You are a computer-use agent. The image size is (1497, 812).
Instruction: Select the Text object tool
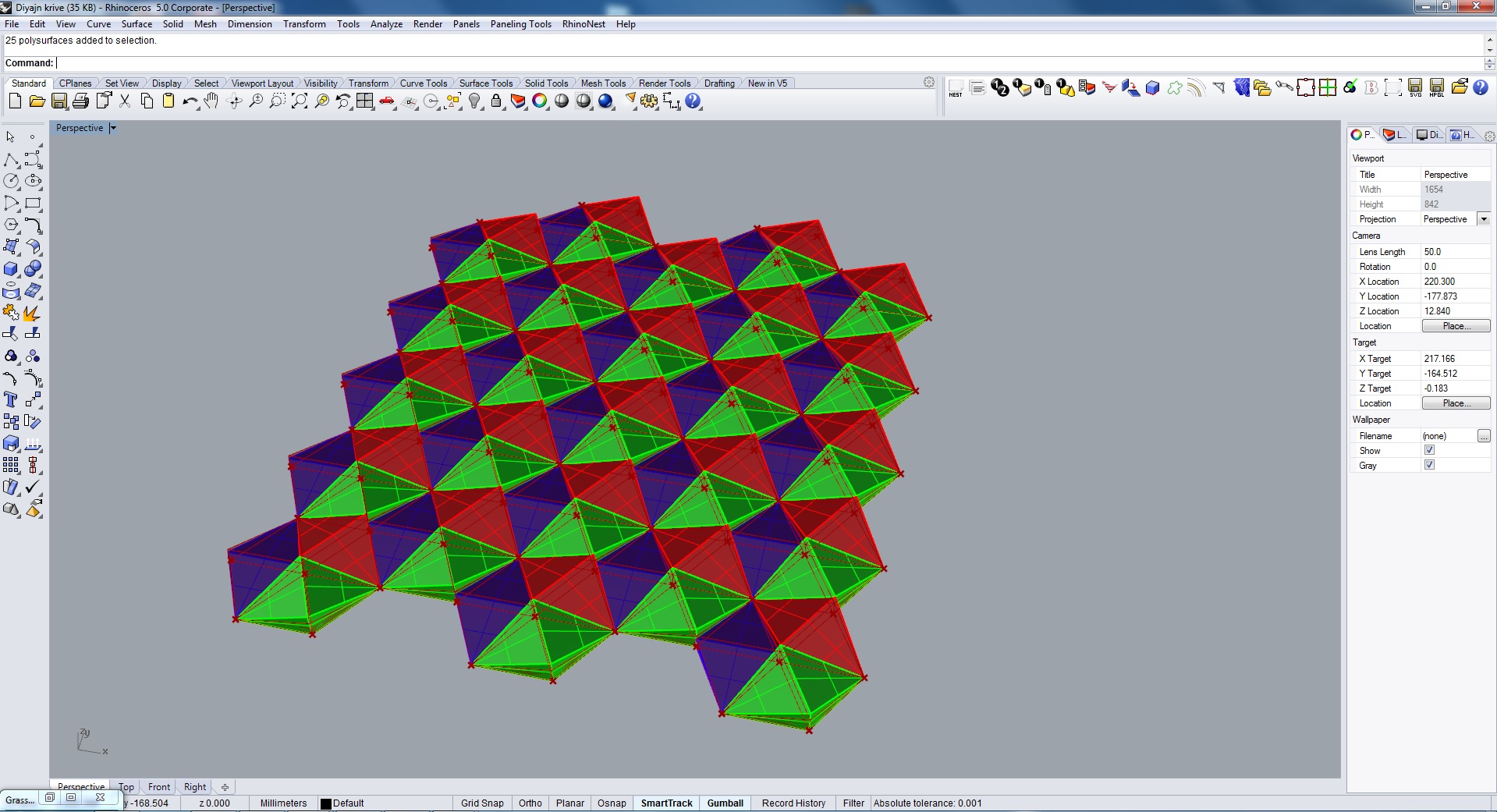[x=11, y=400]
